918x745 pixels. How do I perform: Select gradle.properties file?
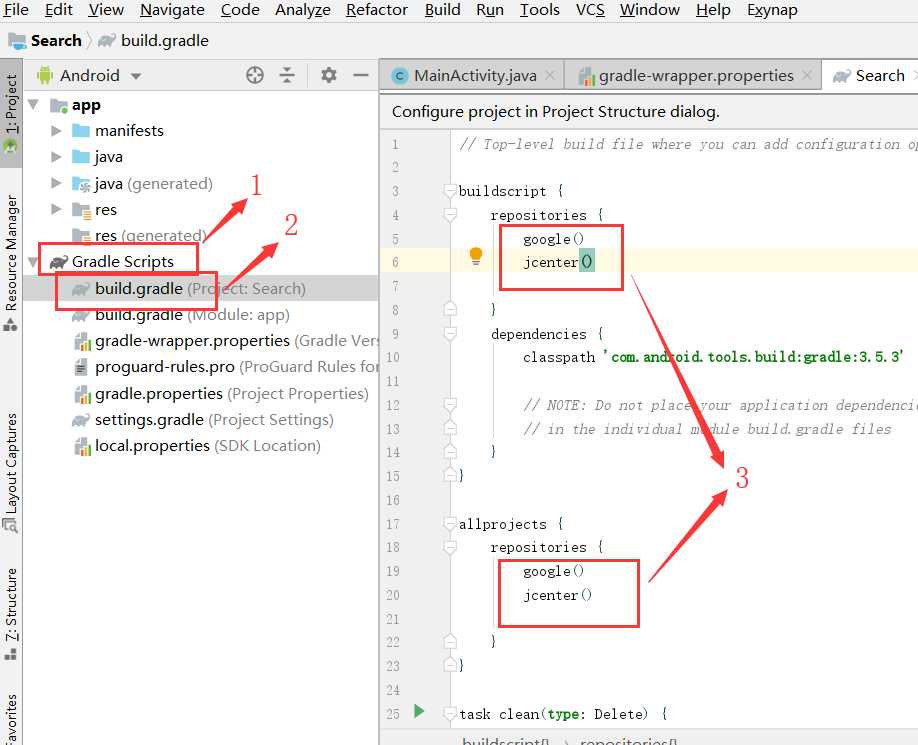[221, 394]
